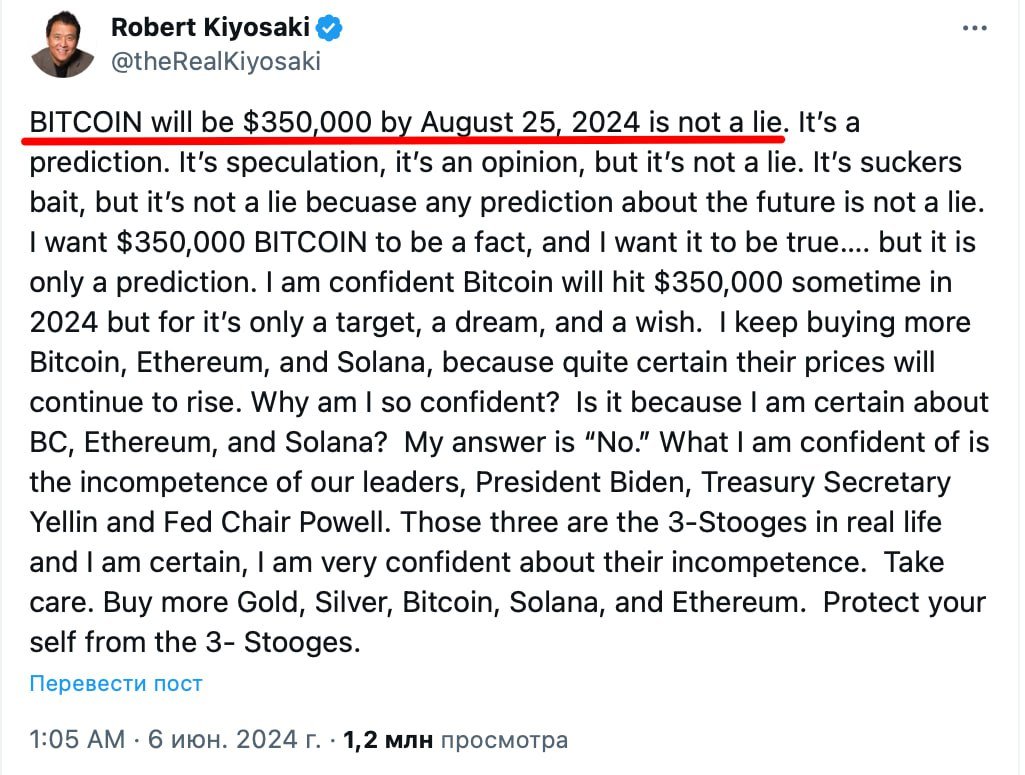Open the @theRealKiyosaki handle link

pos(216,61)
